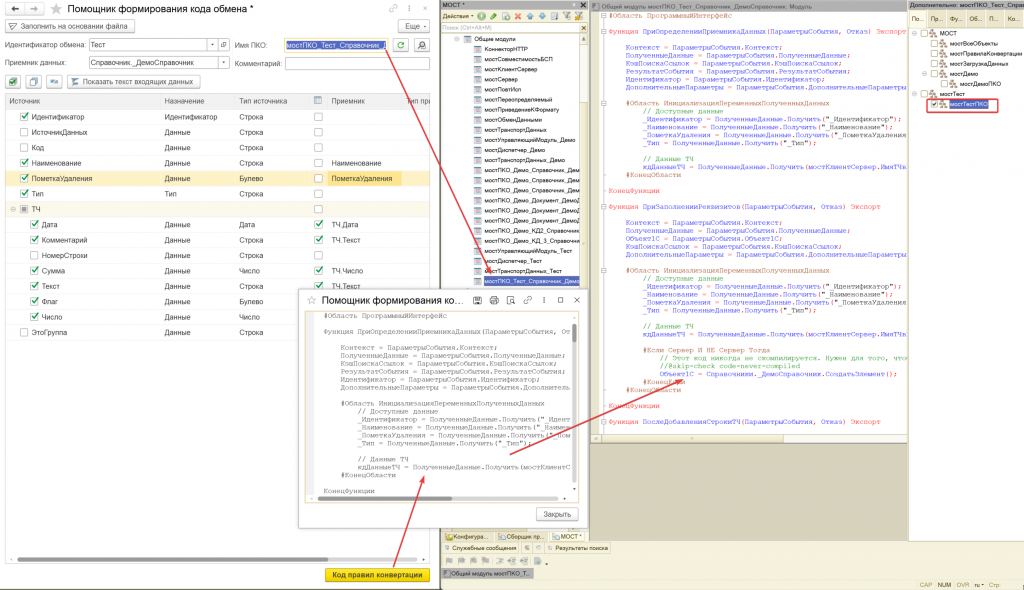This screenshot has height=590, width=1024.
Task: Star the form as favorite
Action: [x=55, y=8]
